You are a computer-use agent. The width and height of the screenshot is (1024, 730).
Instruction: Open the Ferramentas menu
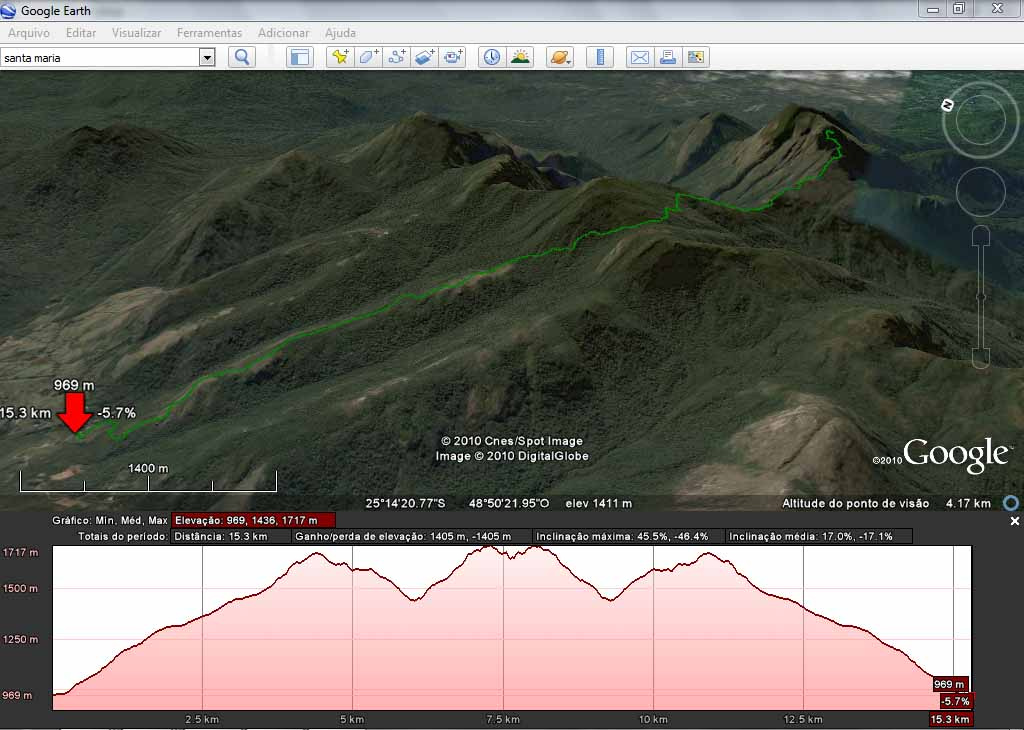209,33
